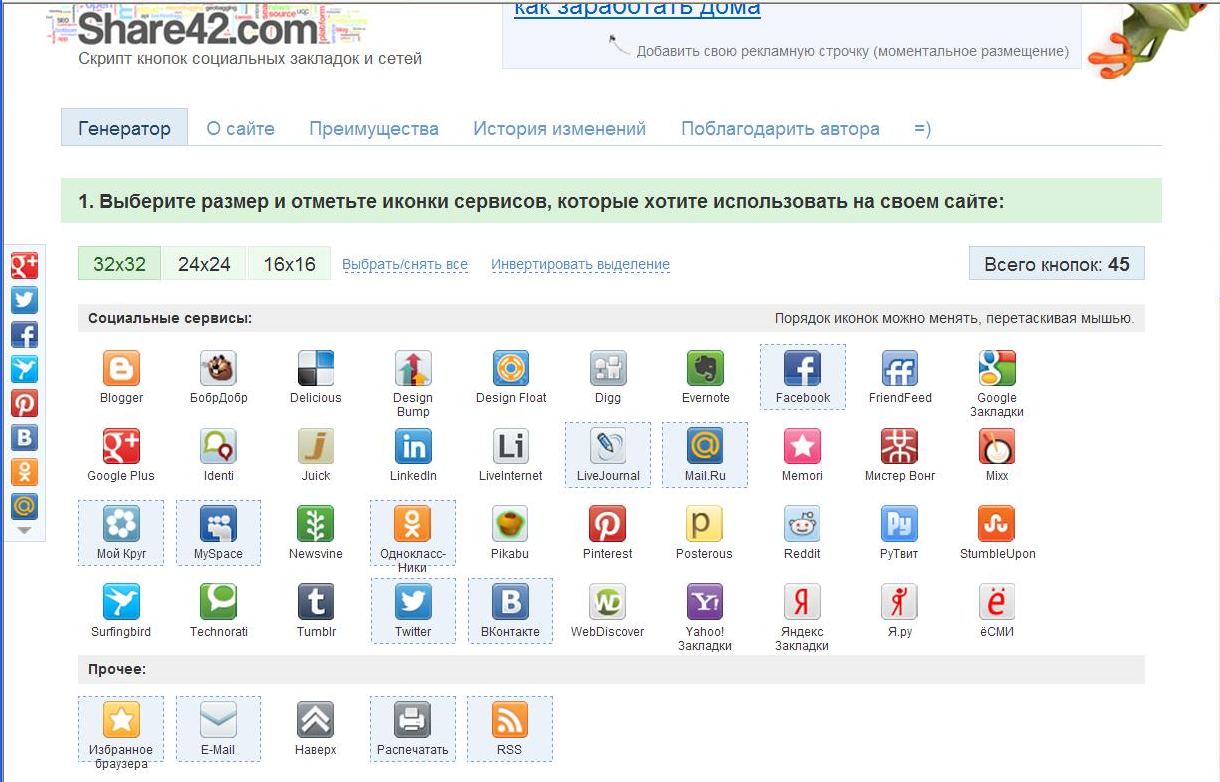The width and height of the screenshot is (1220, 782).
Task: Deselect the Мой Круг service icon
Action: (x=121, y=524)
